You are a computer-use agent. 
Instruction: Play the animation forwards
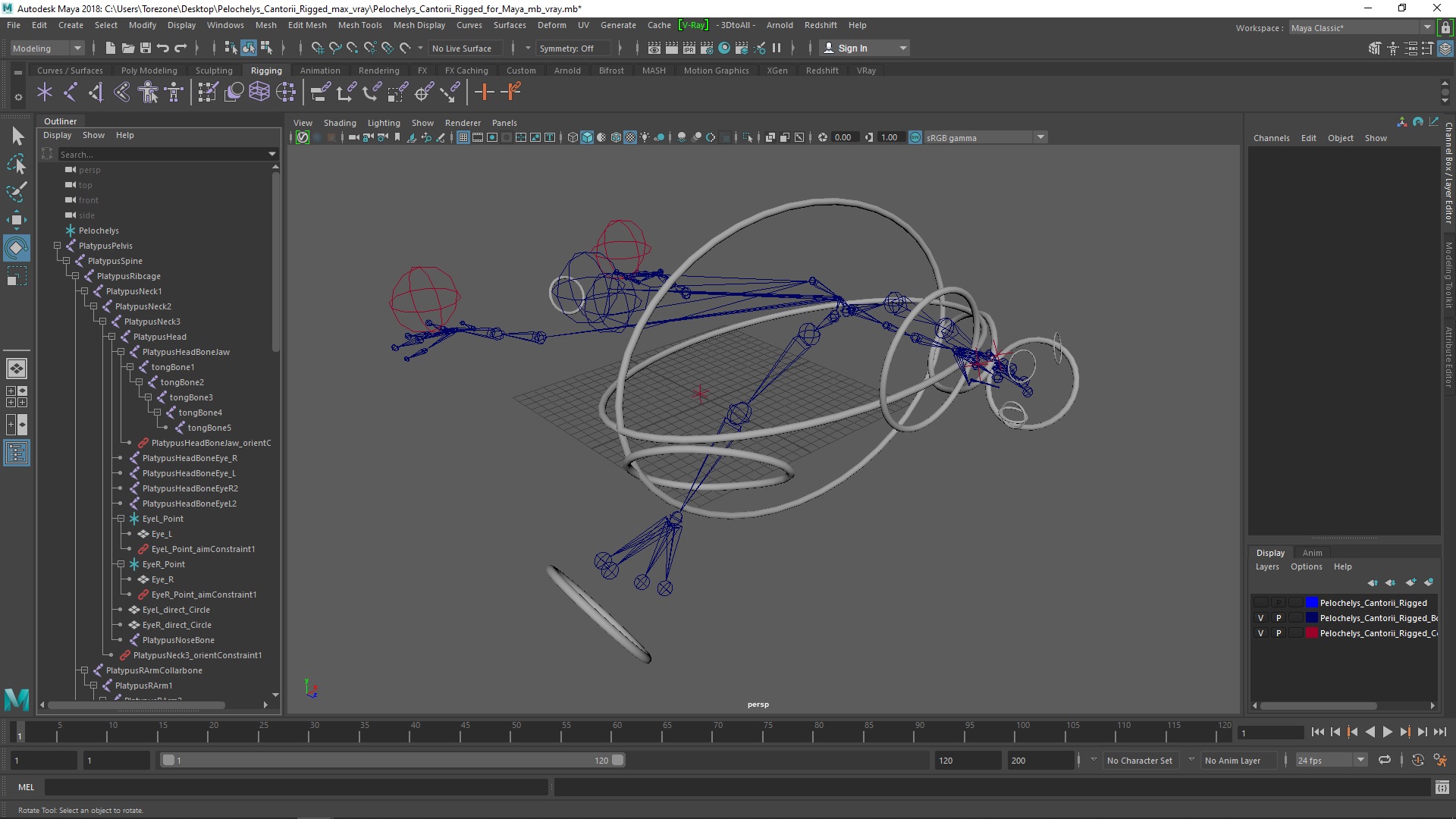point(1387,732)
